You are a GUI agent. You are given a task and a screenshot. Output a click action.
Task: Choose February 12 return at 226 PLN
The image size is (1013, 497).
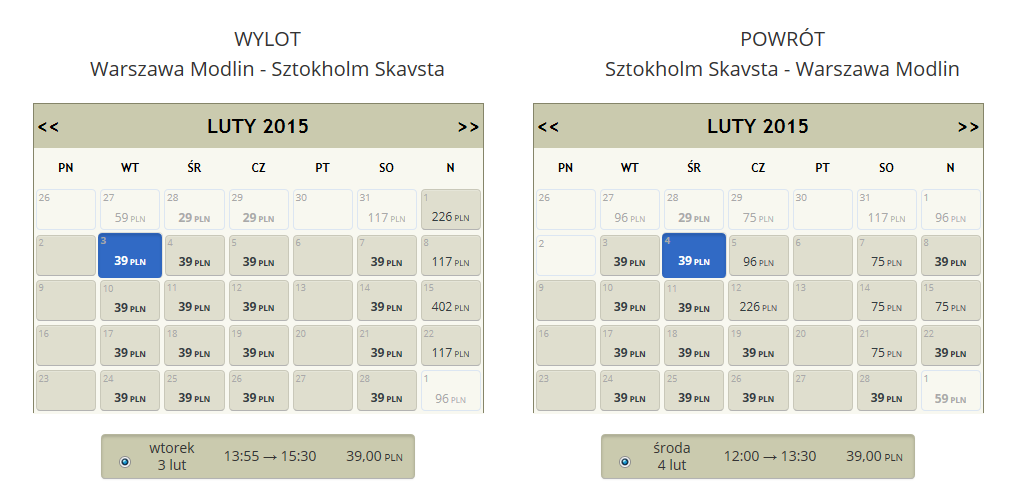tap(758, 301)
